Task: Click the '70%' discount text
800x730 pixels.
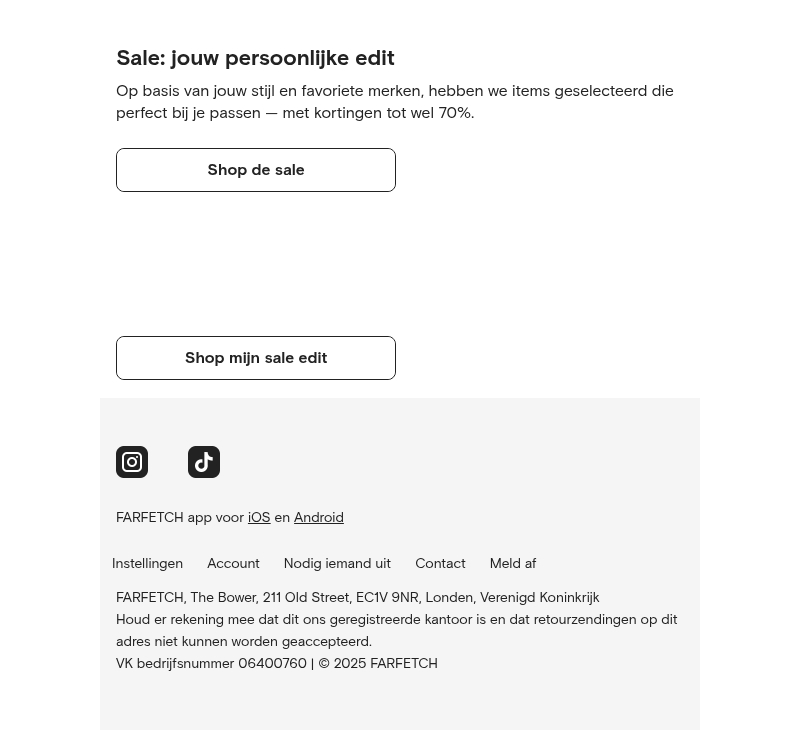Action: click(454, 113)
